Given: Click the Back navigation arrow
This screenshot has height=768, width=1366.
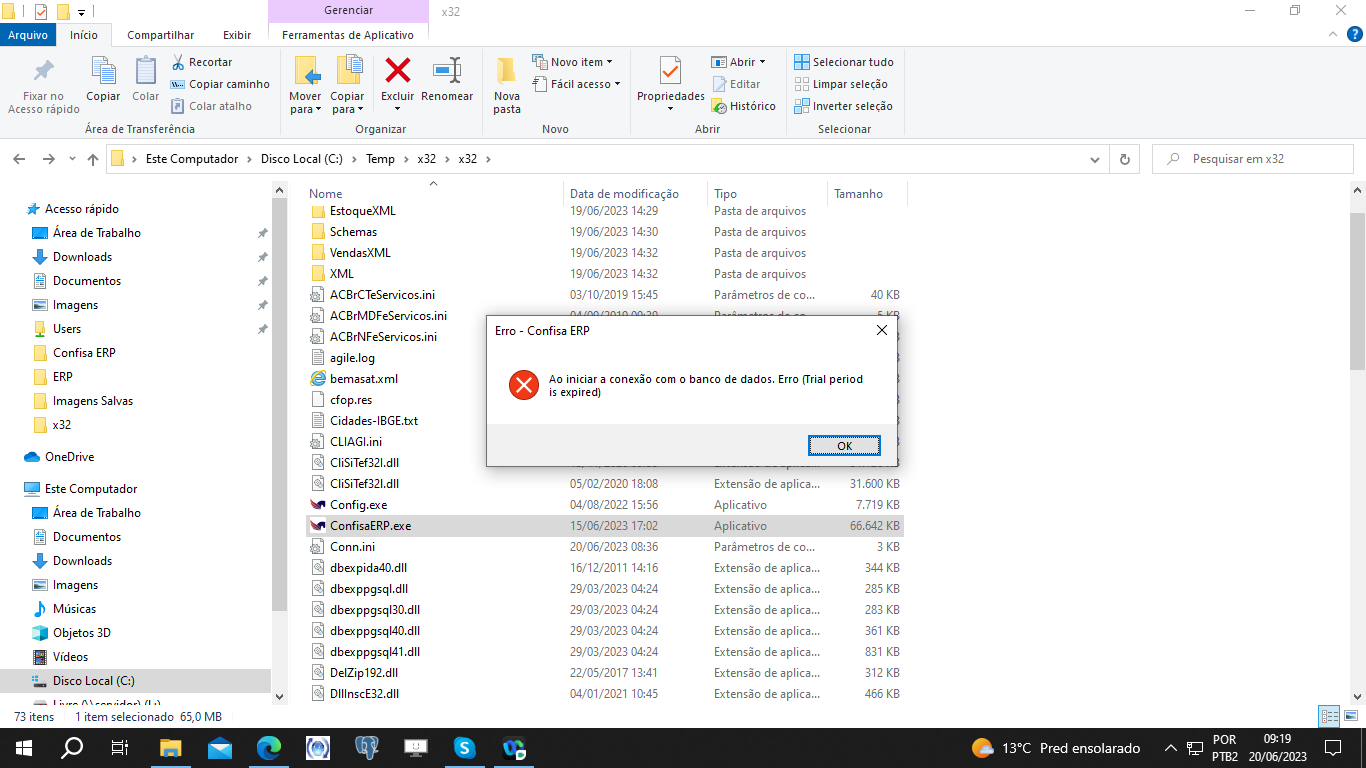Looking at the screenshot, I should (x=18, y=159).
